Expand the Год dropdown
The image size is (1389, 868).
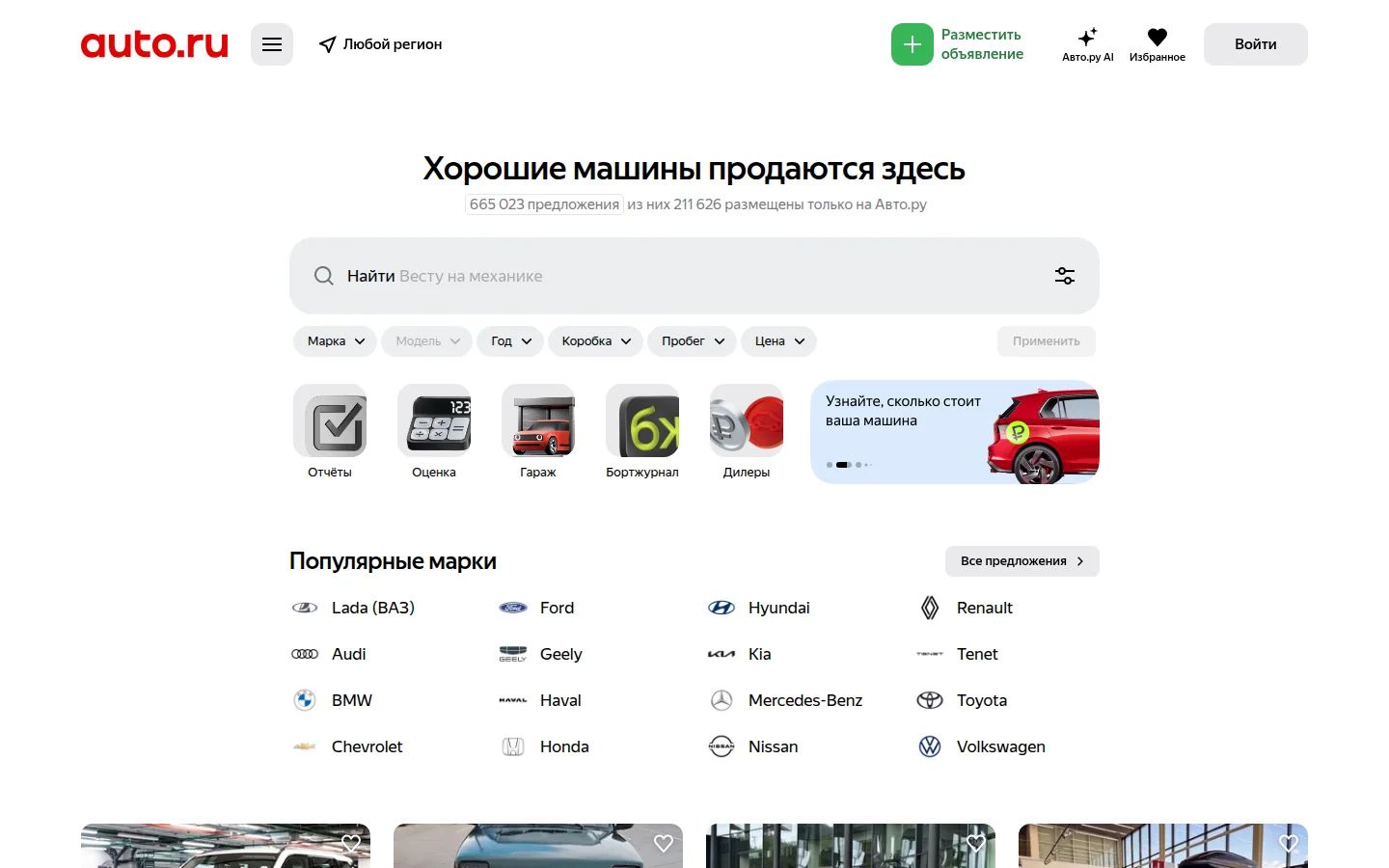[510, 341]
